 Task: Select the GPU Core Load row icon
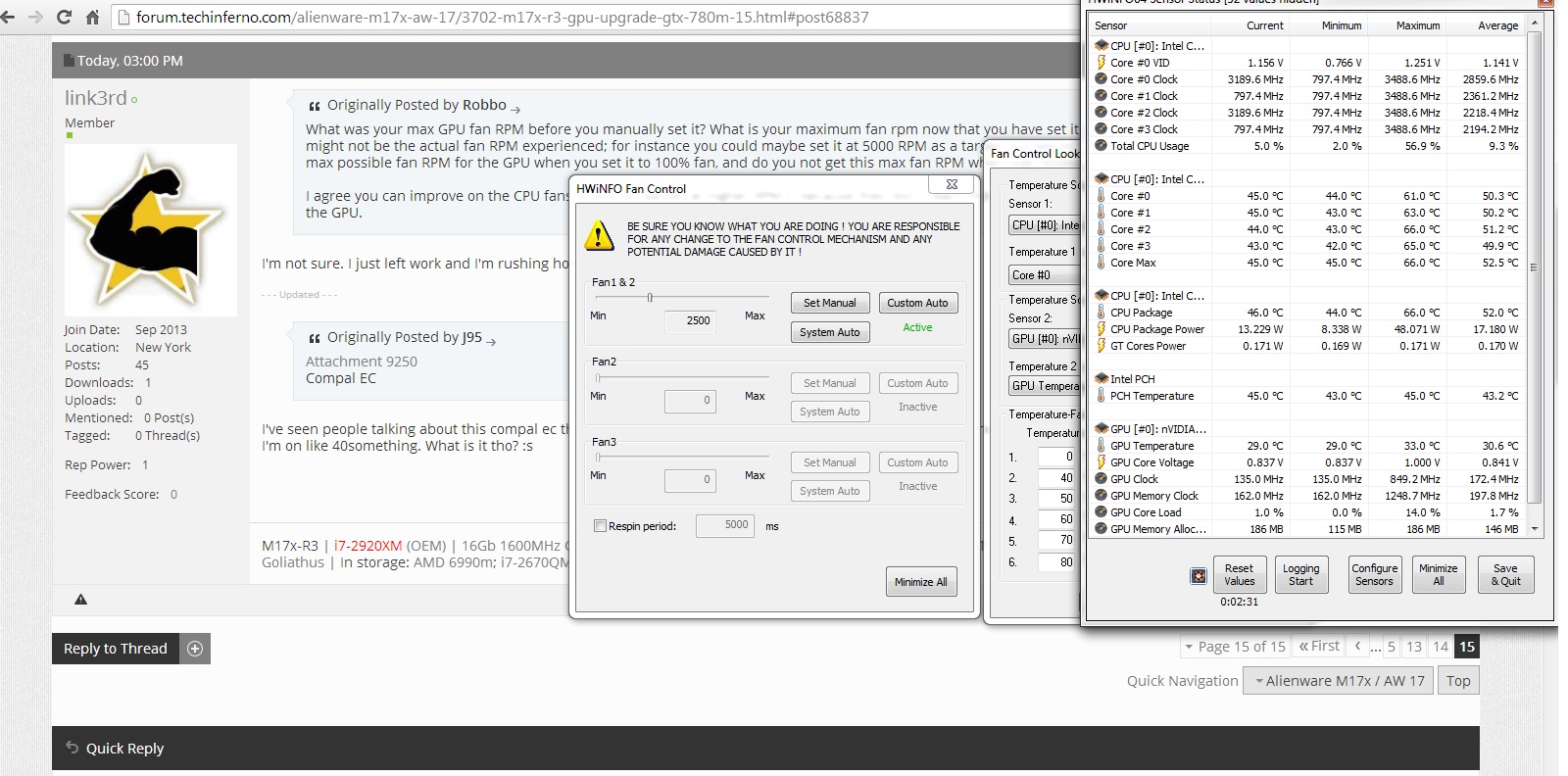tap(1102, 512)
